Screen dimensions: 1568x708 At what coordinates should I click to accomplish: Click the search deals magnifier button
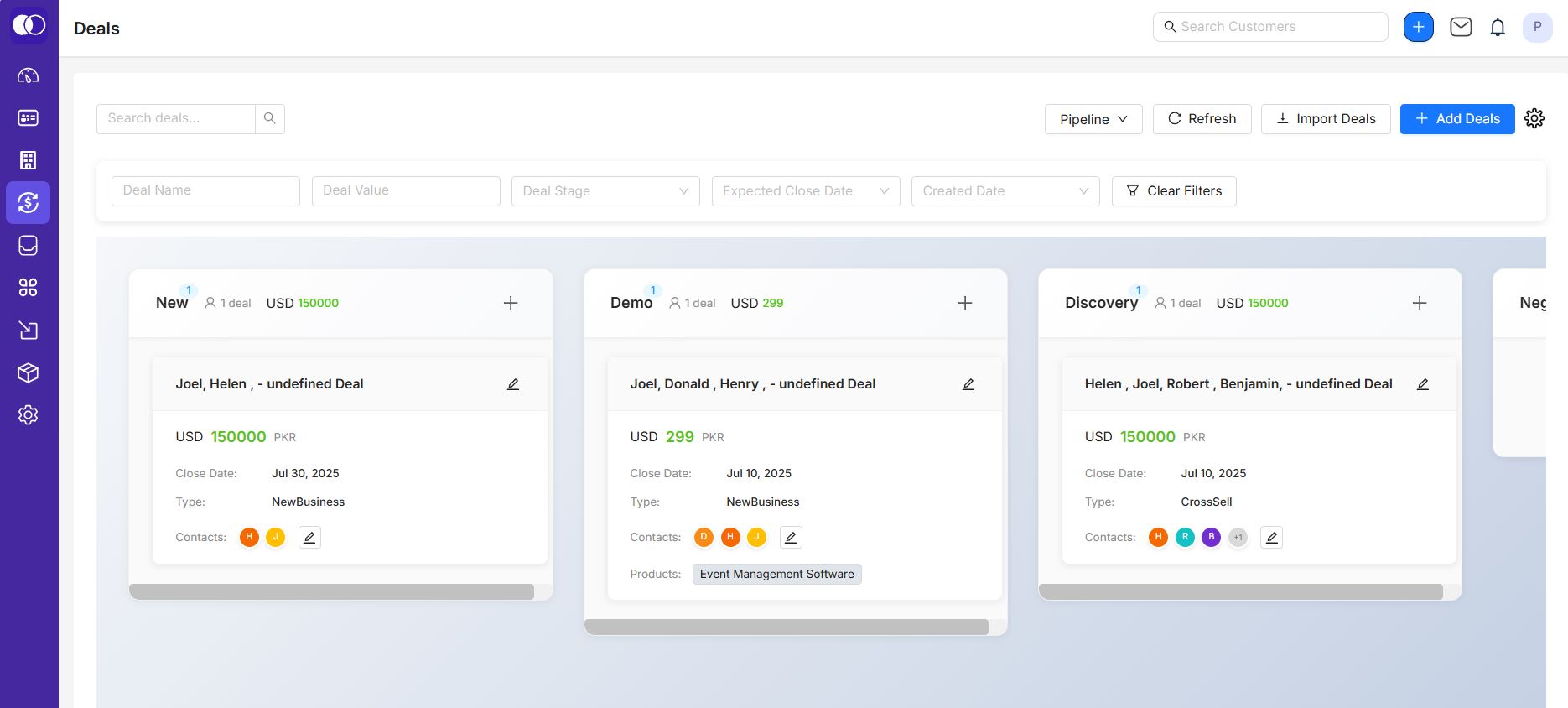(x=270, y=118)
